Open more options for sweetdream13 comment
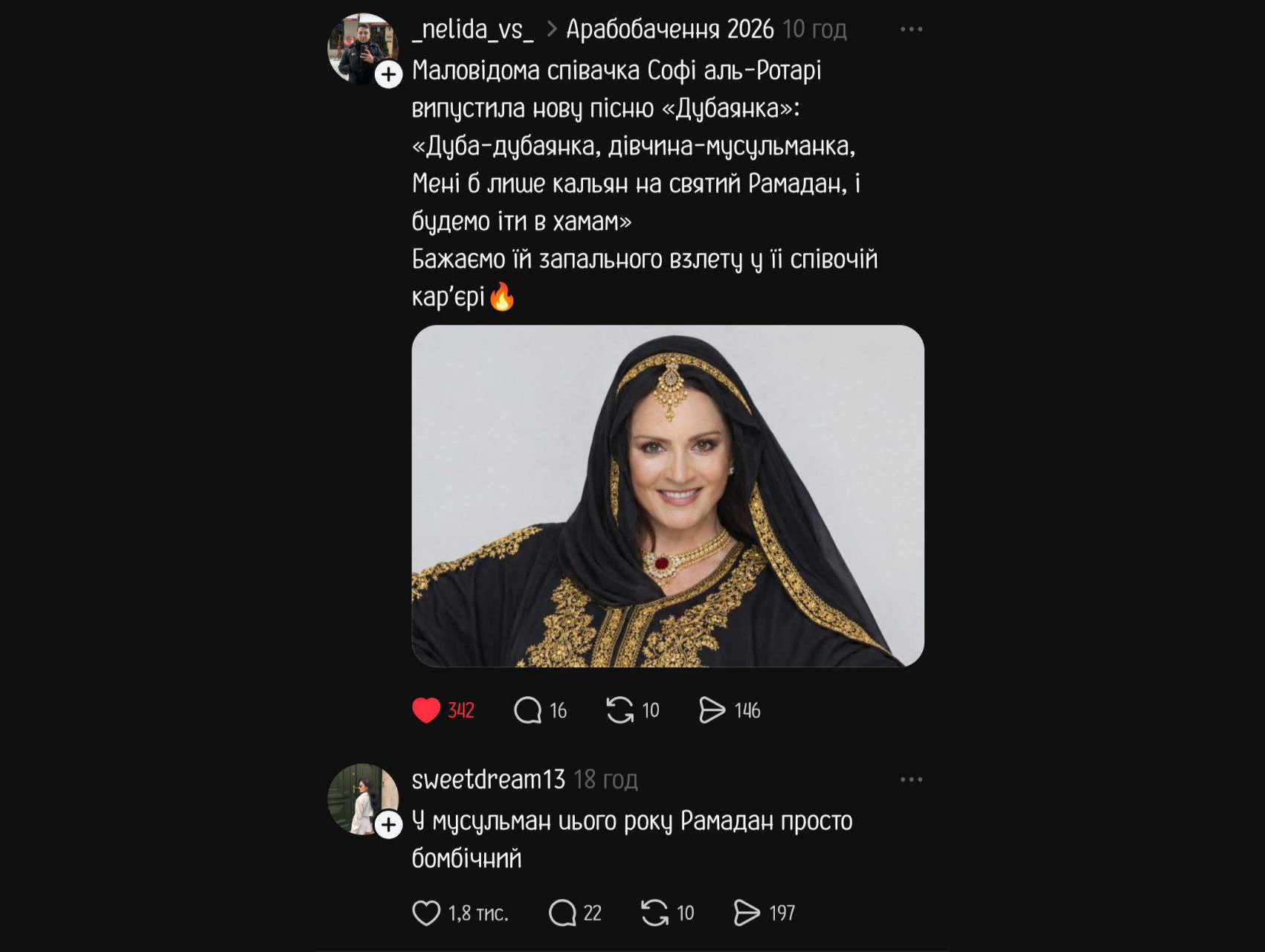This screenshot has height=952, width=1265. 911,779
